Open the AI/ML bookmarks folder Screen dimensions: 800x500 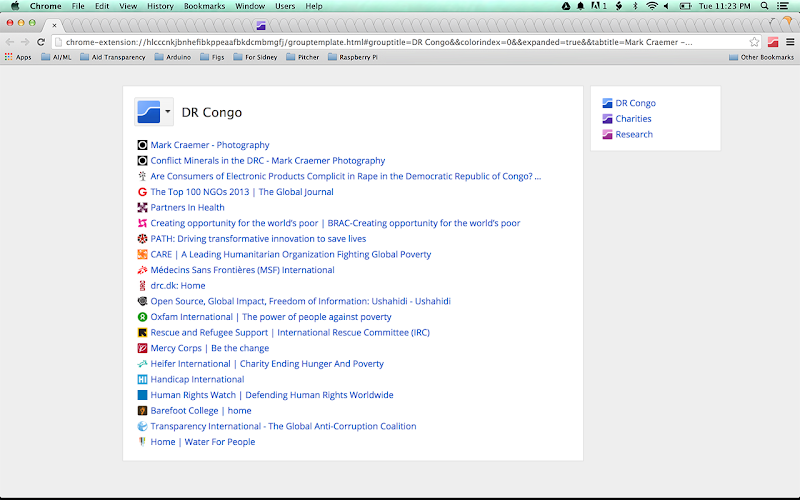pyautogui.click(x=56, y=57)
